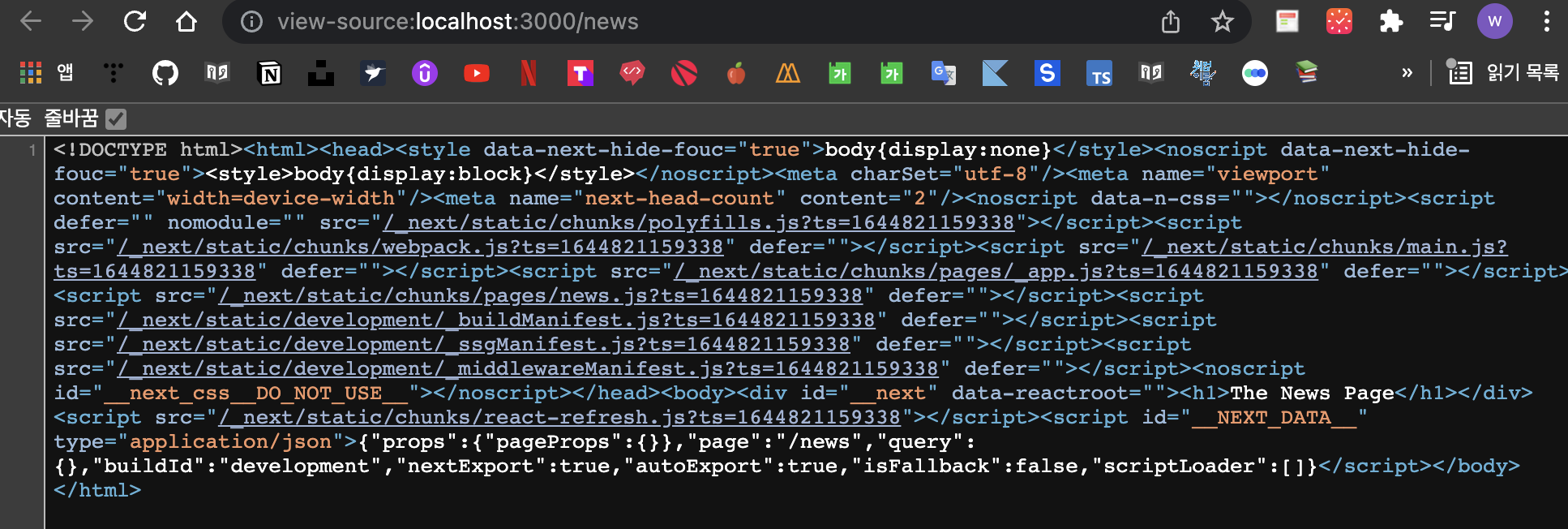1568x529 pixels.
Task: Click the source line number 1
Action: [x=32, y=150]
